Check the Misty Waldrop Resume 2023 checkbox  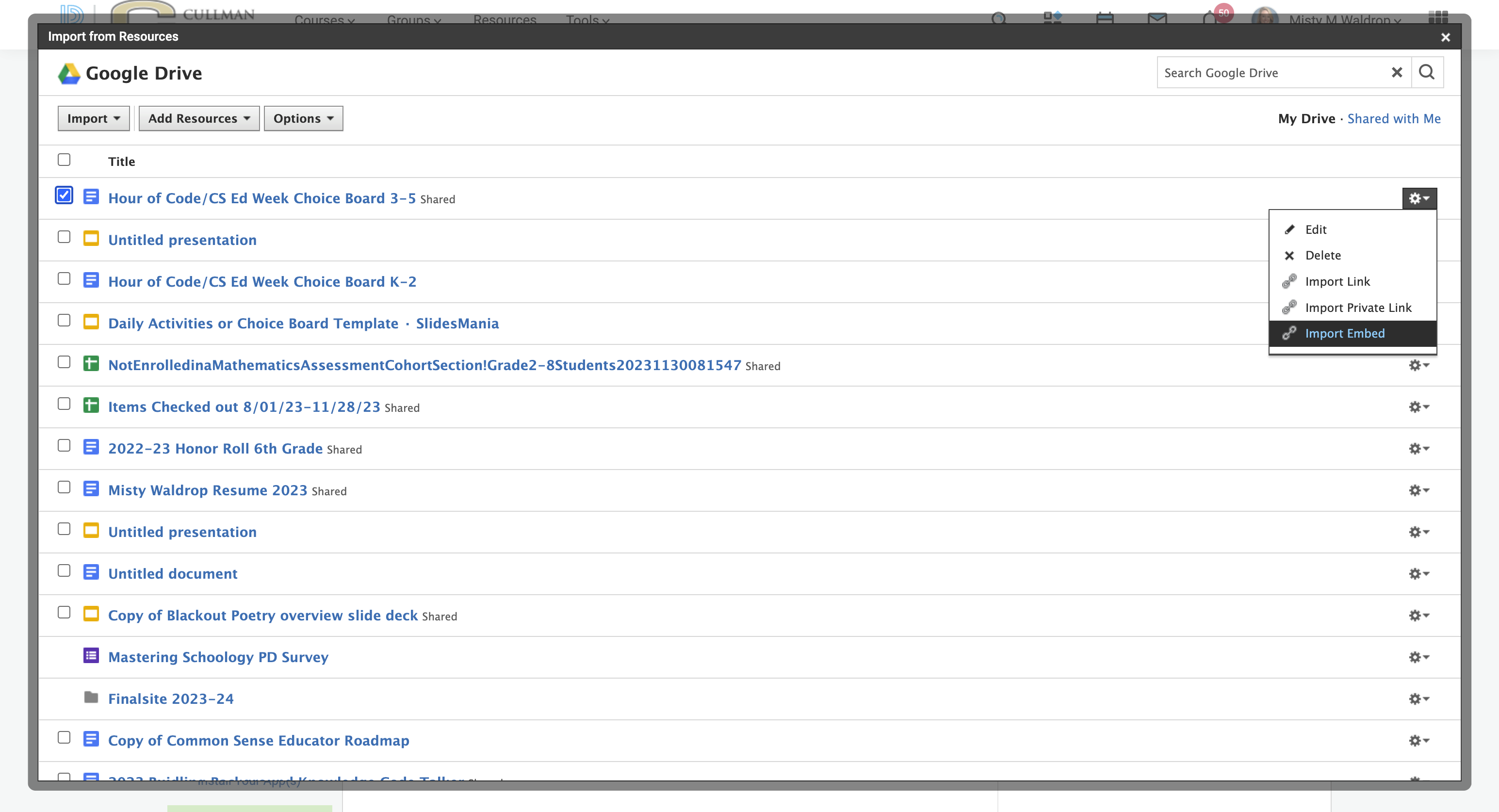pos(64,487)
